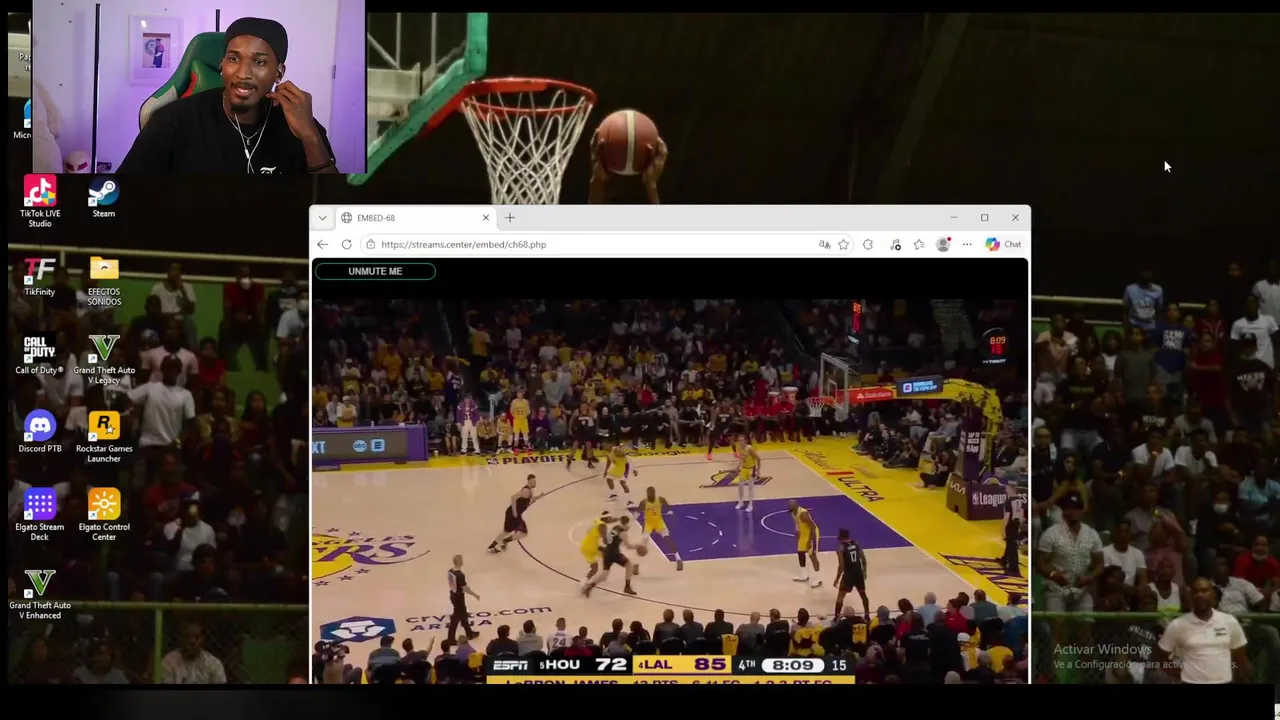Add this page to favorites star
The height and width of the screenshot is (720, 1280).
coord(843,244)
